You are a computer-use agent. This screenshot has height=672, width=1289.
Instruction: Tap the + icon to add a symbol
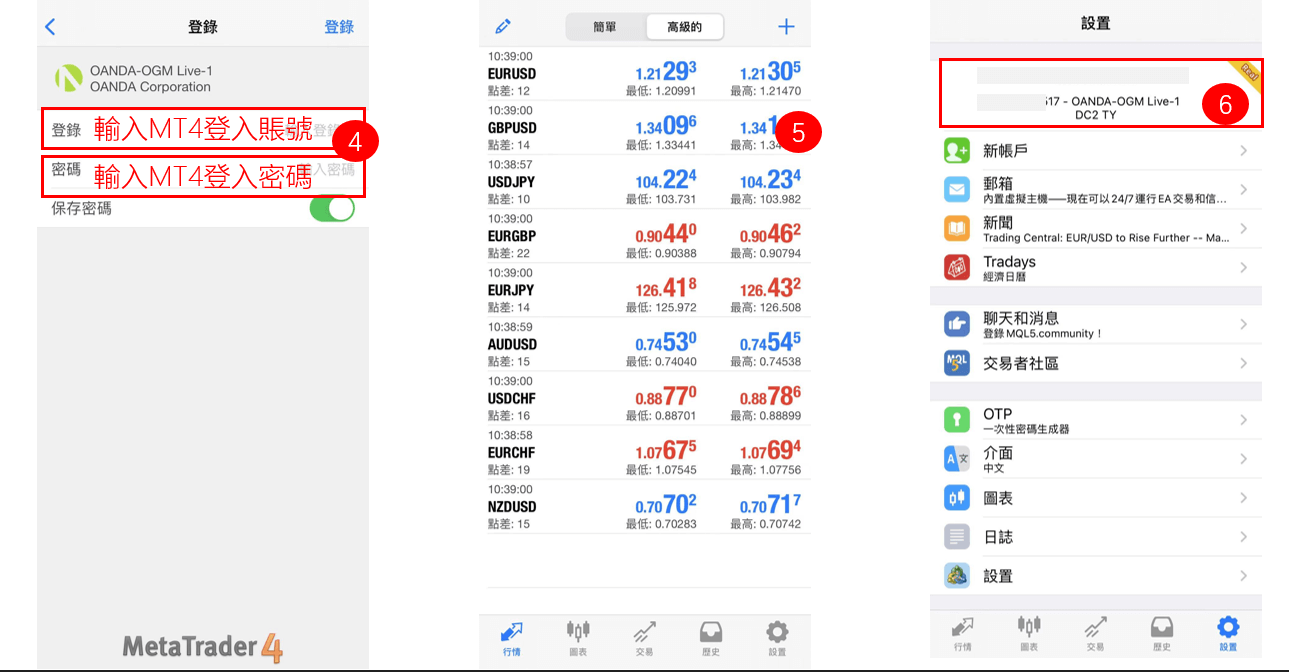tap(786, 26)
